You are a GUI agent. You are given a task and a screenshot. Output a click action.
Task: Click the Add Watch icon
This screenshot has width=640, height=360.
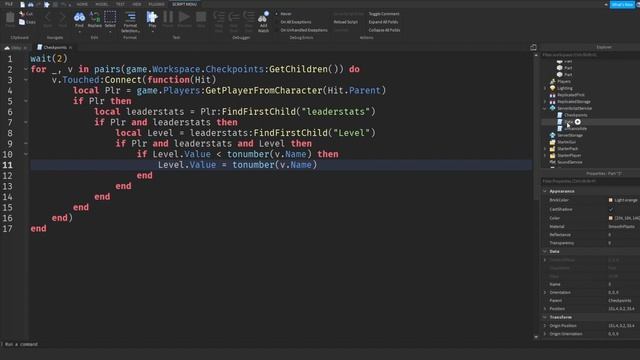pos(263,17)
